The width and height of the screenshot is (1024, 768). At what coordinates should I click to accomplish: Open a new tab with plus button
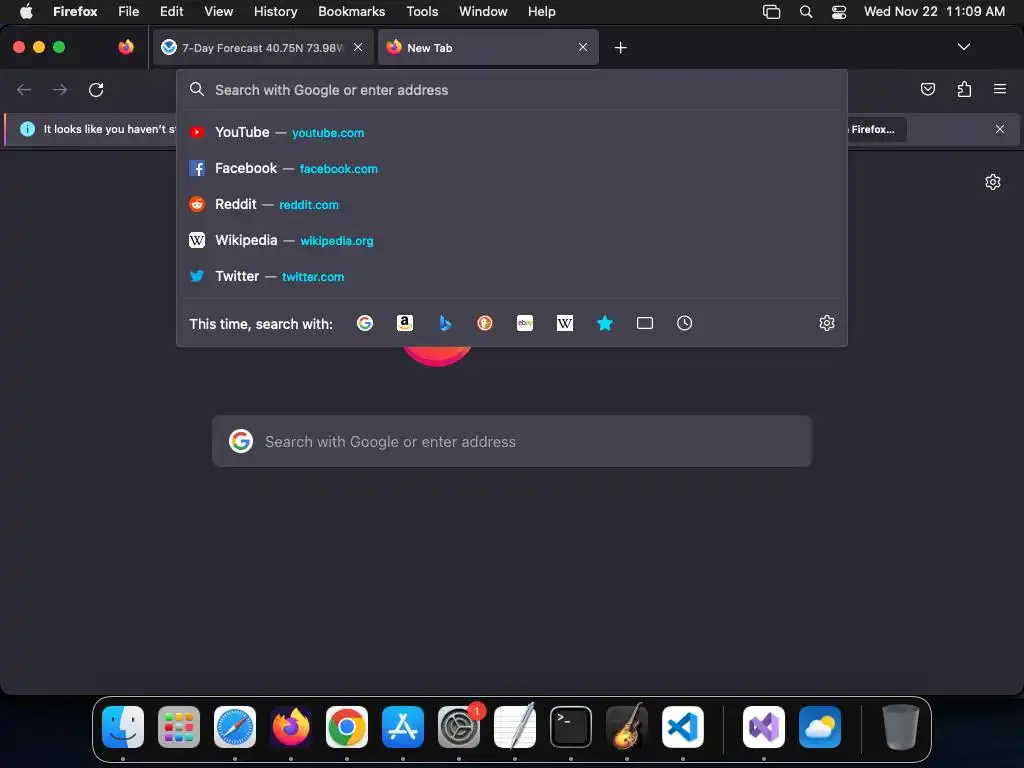620,48
